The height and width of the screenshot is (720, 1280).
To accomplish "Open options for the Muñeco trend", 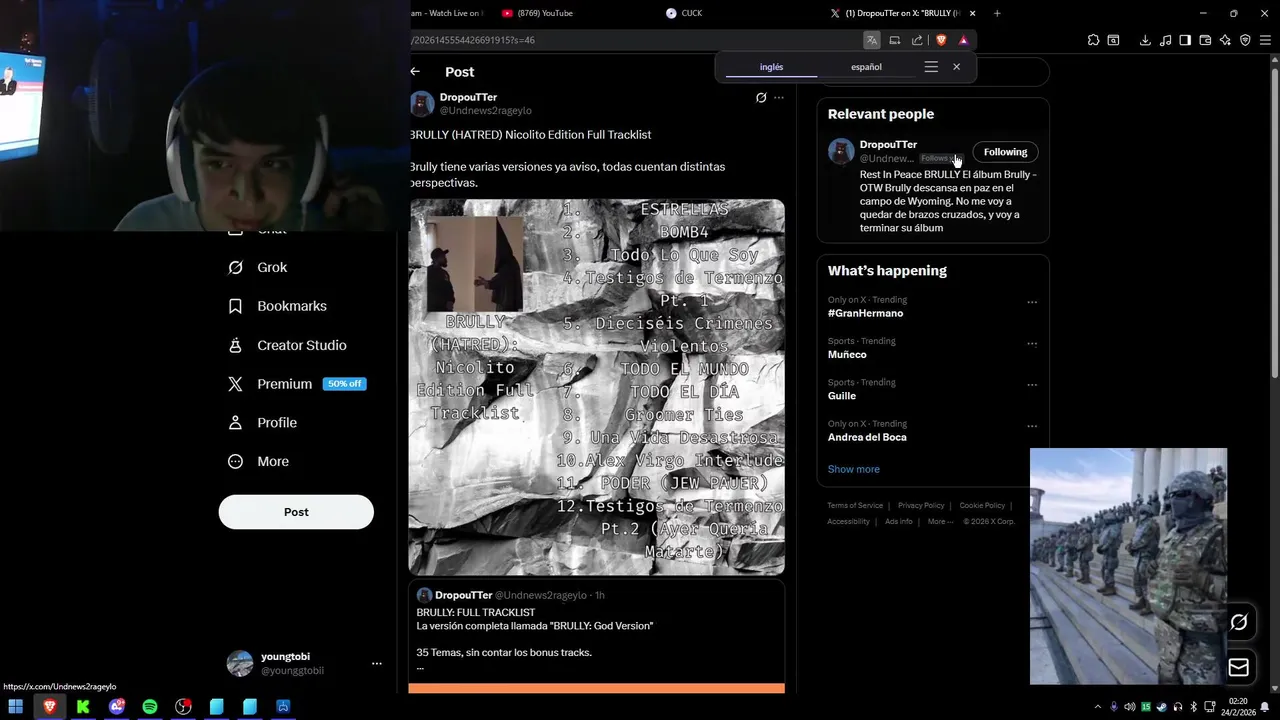I will [x=1032, y=344].
